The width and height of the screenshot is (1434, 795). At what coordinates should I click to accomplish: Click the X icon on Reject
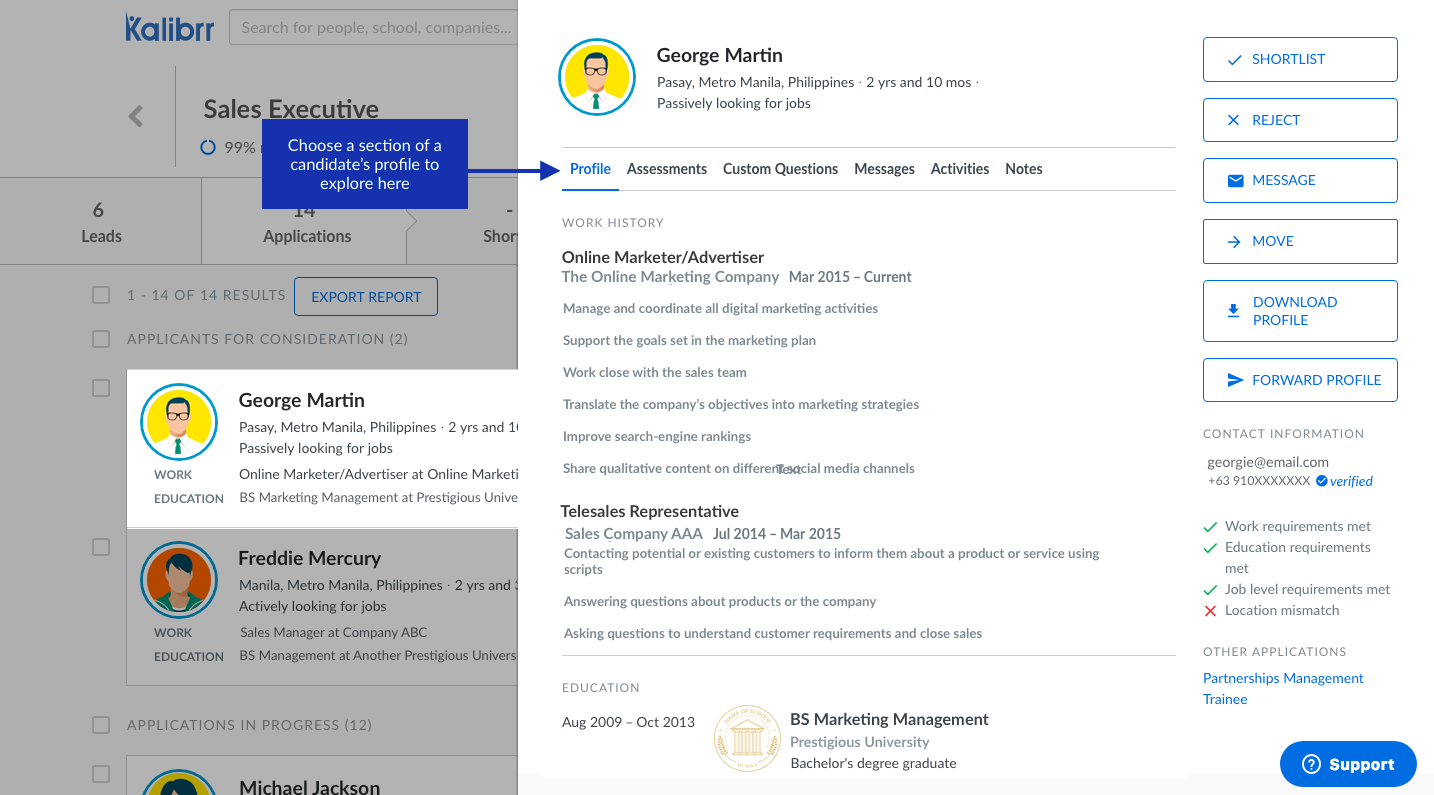1234,120
